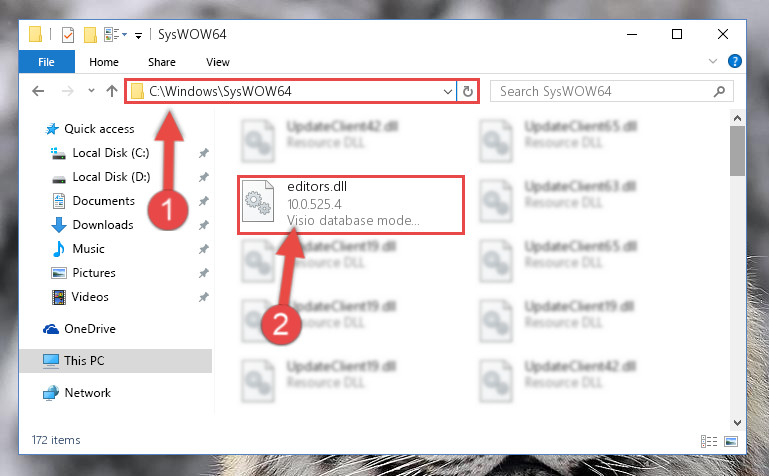Open the Customize Quick Access Toolbar dropdown
The width and height of the screenshot is (769, 476).
click(x=138, y=36)
